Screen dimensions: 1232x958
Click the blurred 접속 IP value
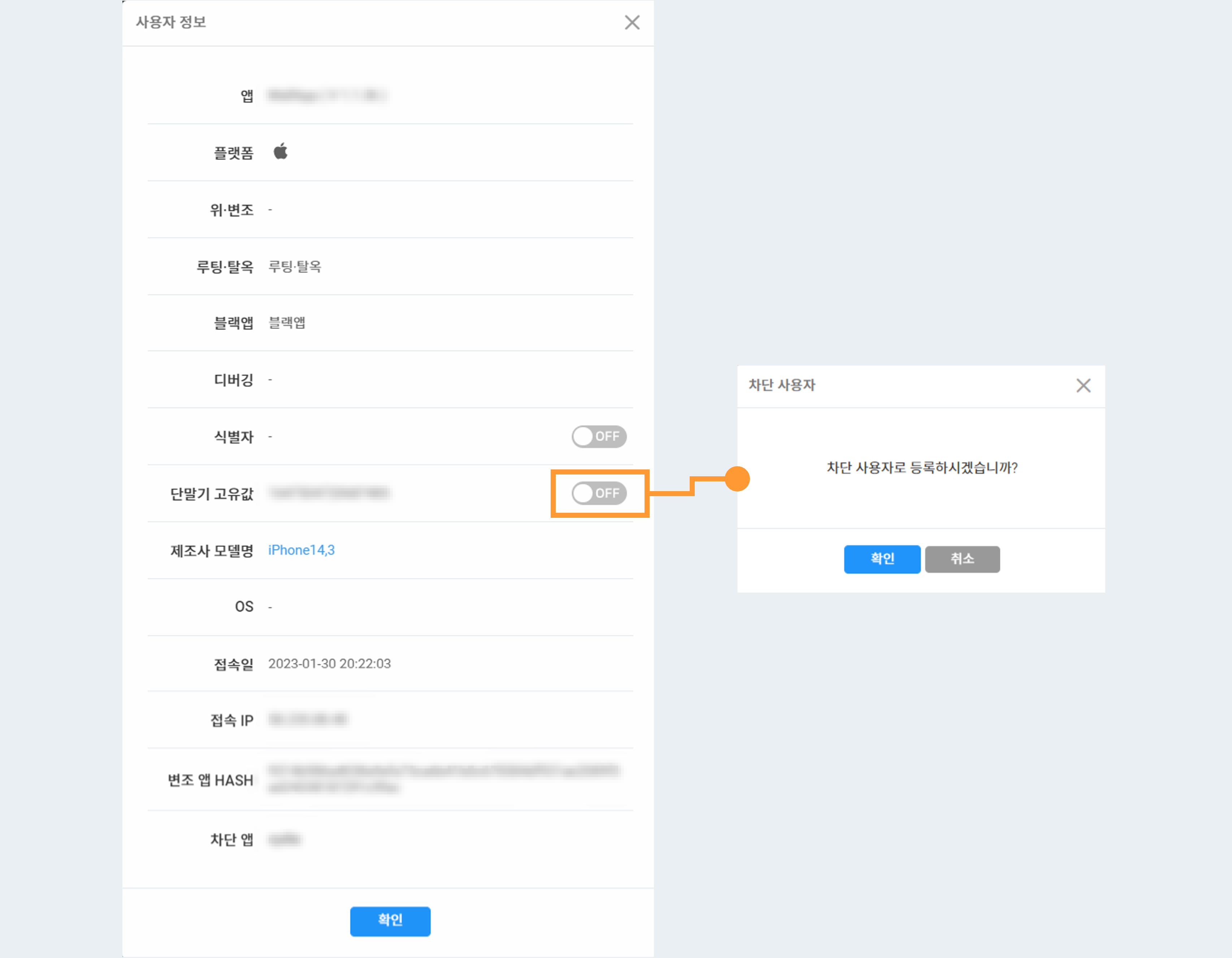307,719
